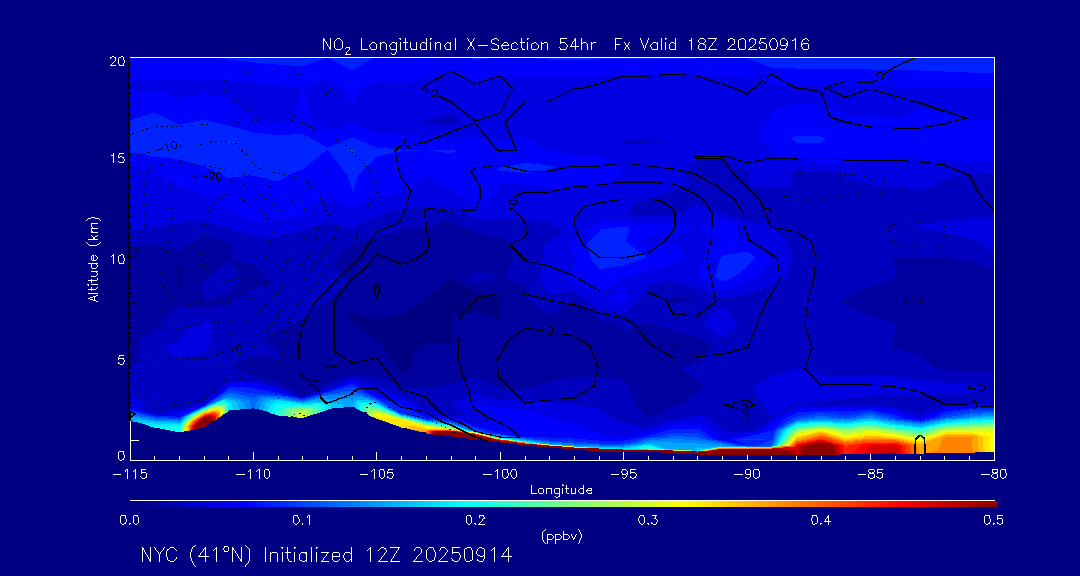Select the 'Altitude (km)' vertical axis label

pyautogui.click(x=93, y=257)
